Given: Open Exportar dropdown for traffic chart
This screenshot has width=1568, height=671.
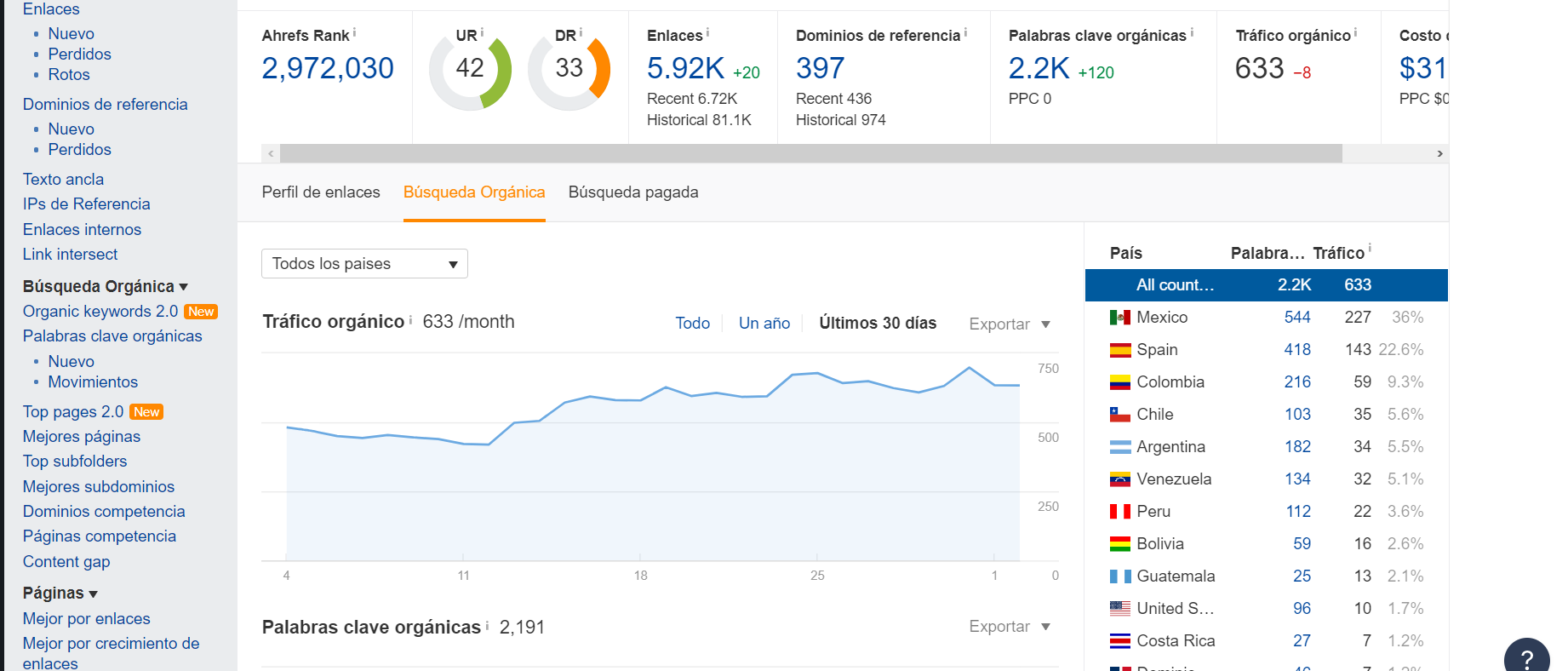Looking at the screenshot, I should (1010, 324).
